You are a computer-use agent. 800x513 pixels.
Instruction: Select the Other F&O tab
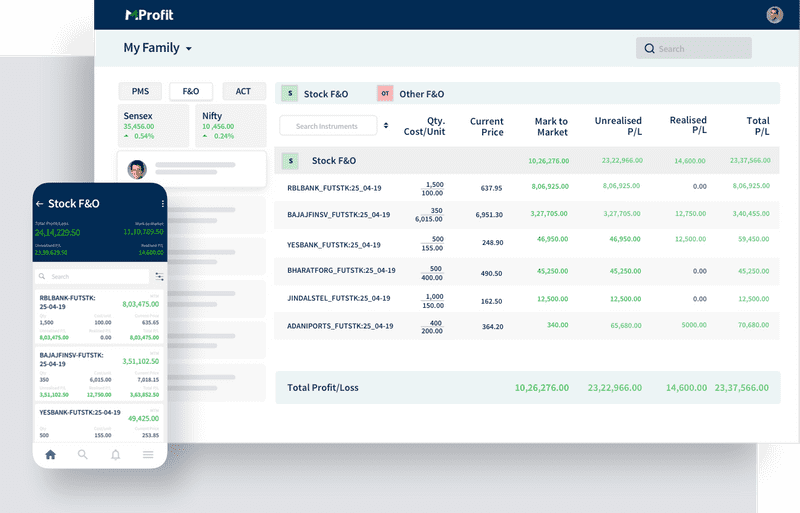tap(411, 94)
